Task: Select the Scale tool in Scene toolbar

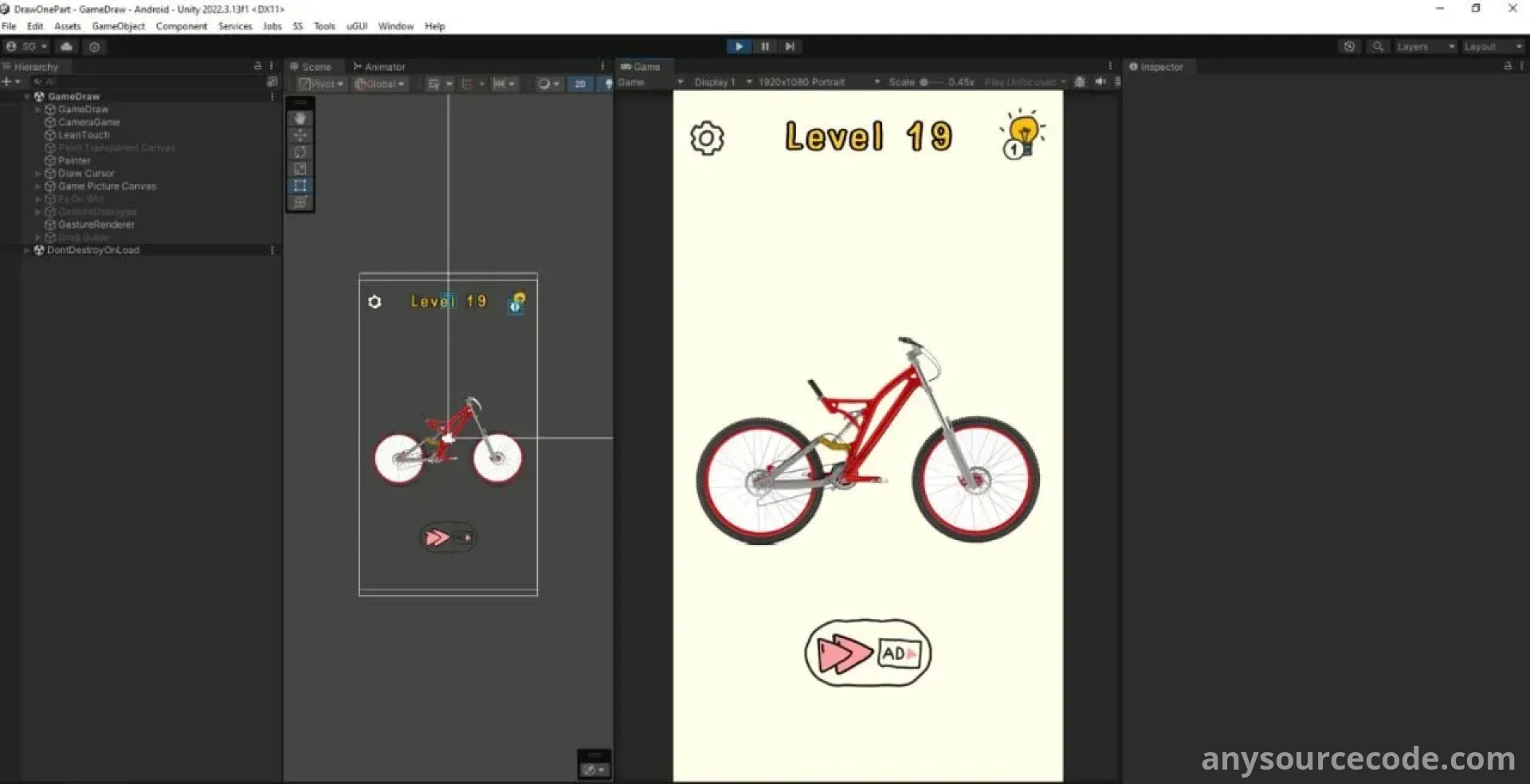Action: pyautogui.click(x=300, y=168)
